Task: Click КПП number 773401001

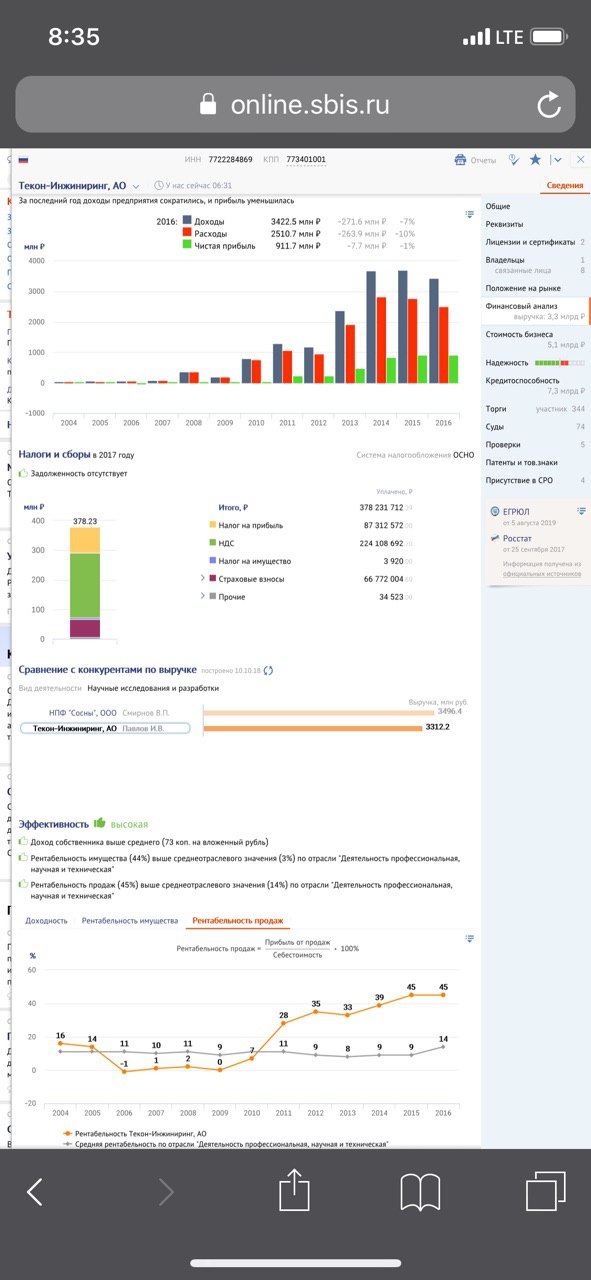Action: tap(306, 160)
